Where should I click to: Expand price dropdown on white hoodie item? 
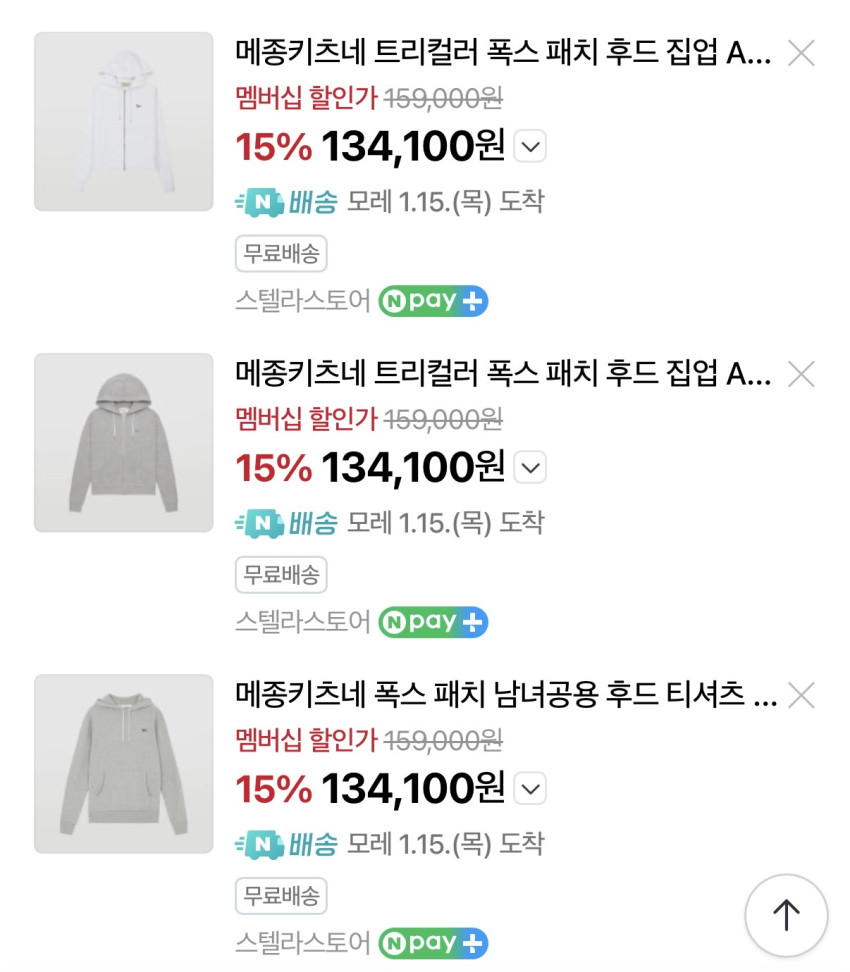(530, 148)
